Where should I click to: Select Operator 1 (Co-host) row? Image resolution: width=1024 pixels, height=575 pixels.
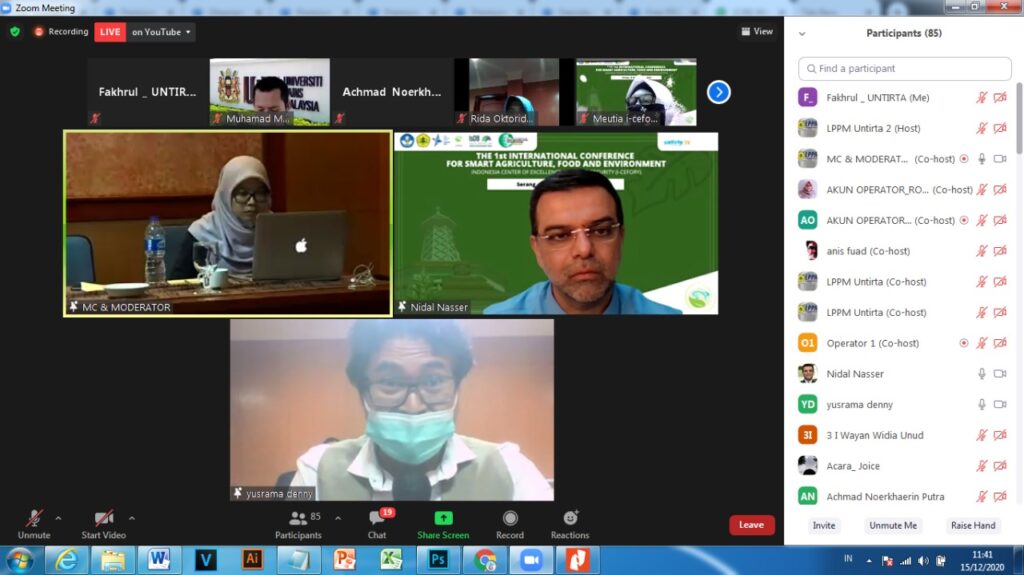(904, 343)
